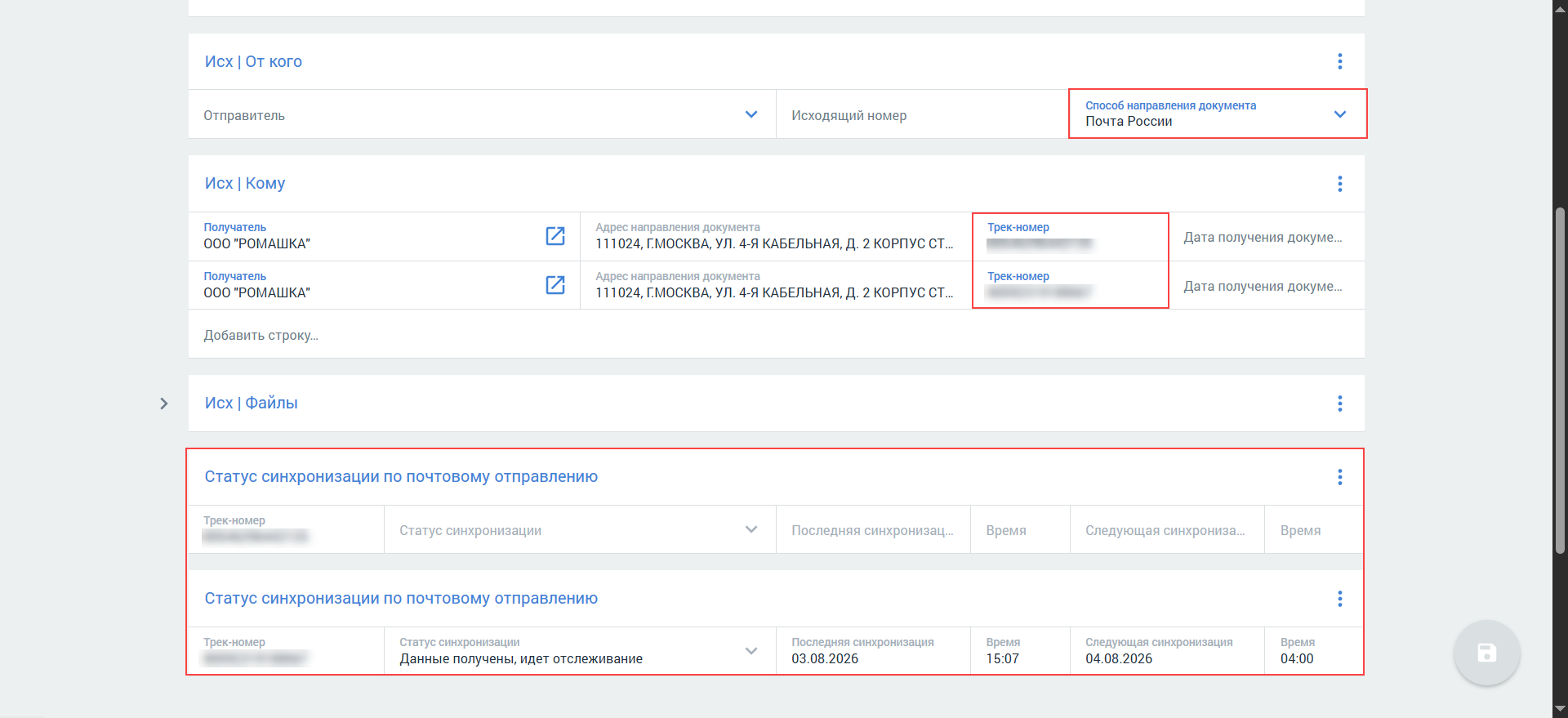Open the three-dot menu of 'Исх | От кого'
Image resolution: width=1568 pixels, height=718 pixels.
pyautogui.click(x=1339, y=61)
